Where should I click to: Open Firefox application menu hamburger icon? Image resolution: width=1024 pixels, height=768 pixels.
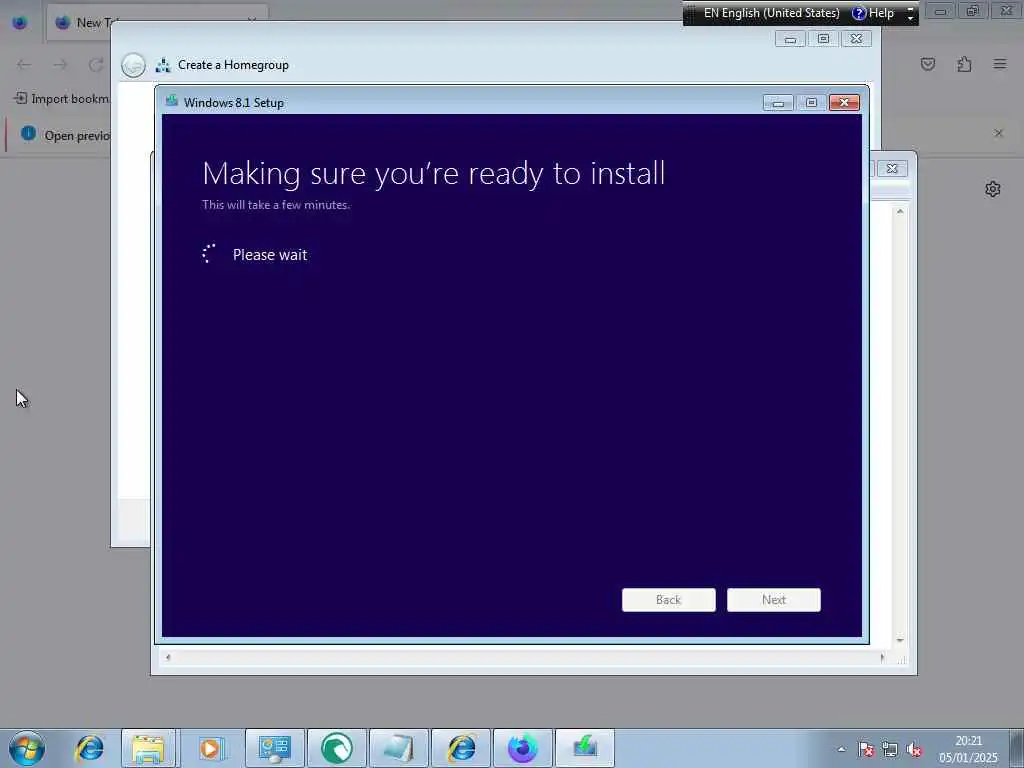(x=999, y=64)
